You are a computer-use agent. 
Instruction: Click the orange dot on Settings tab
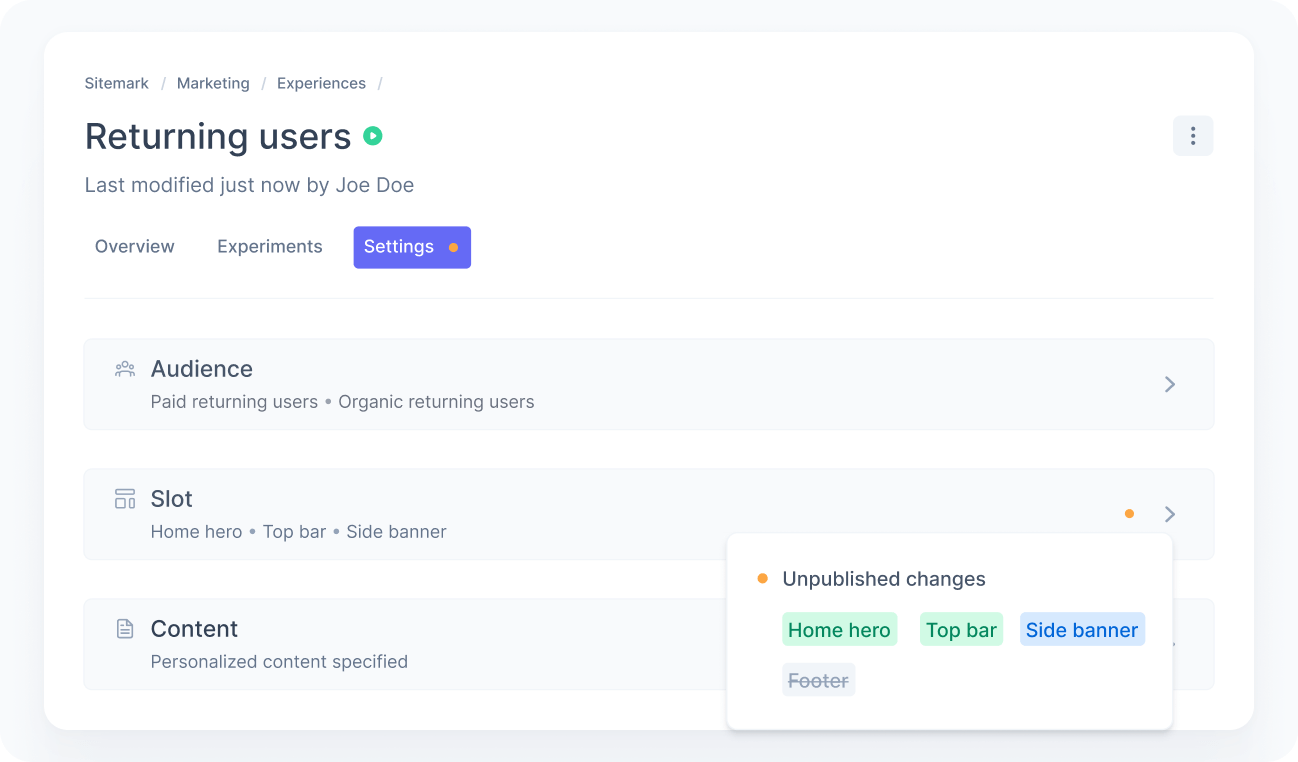tap(453, 248)
